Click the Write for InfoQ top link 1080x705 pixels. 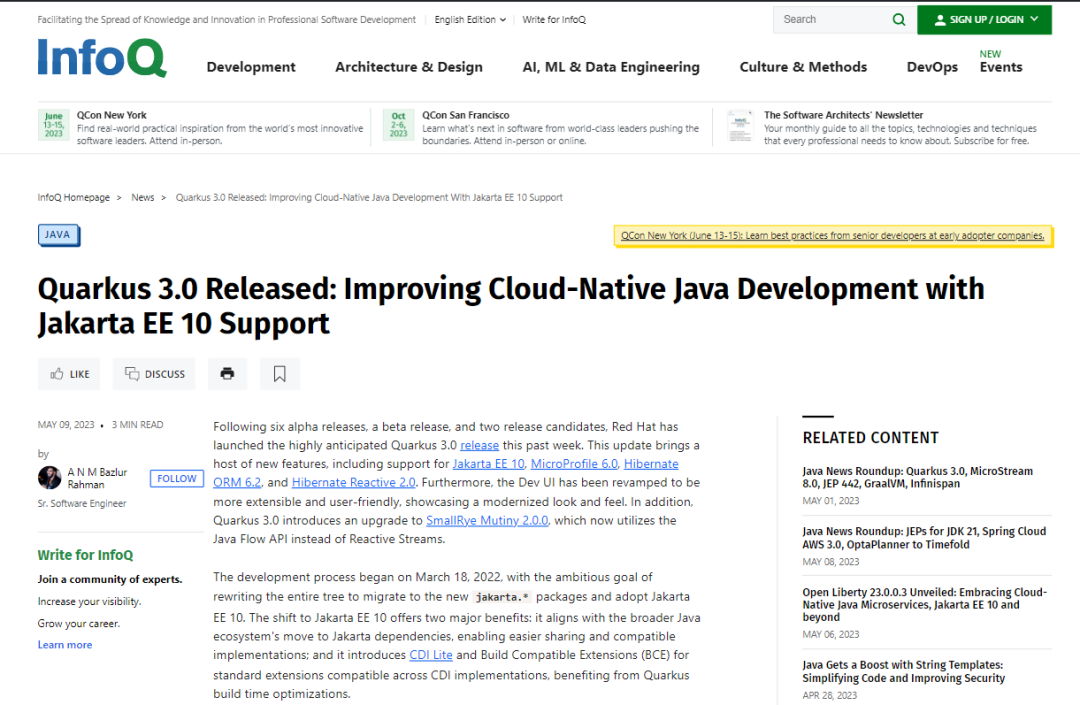click(x=554, y=20)
